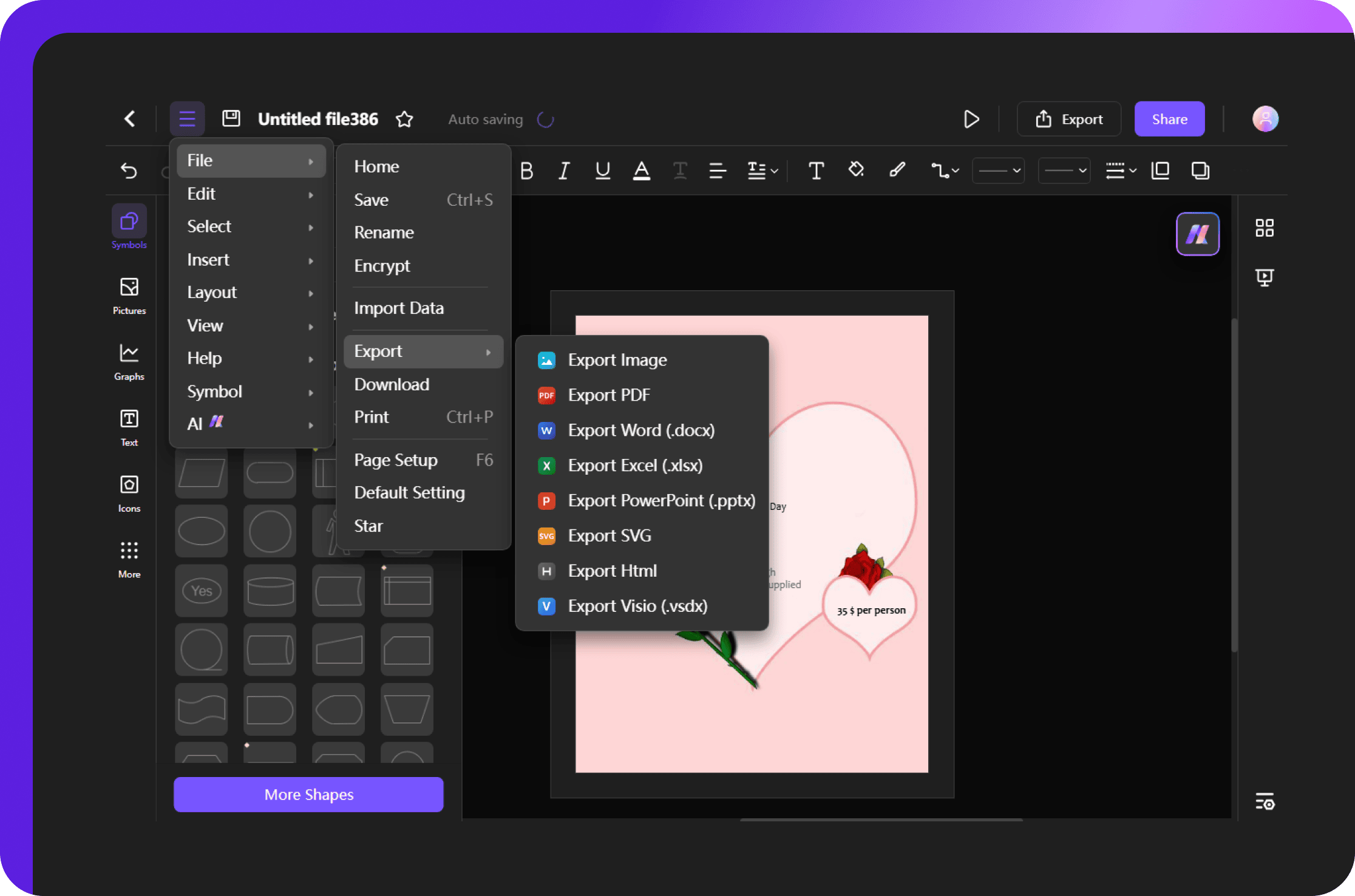This screenshot has width=1355, height=896.
Task: Toggle underline formatting
Action: point(602,171)
